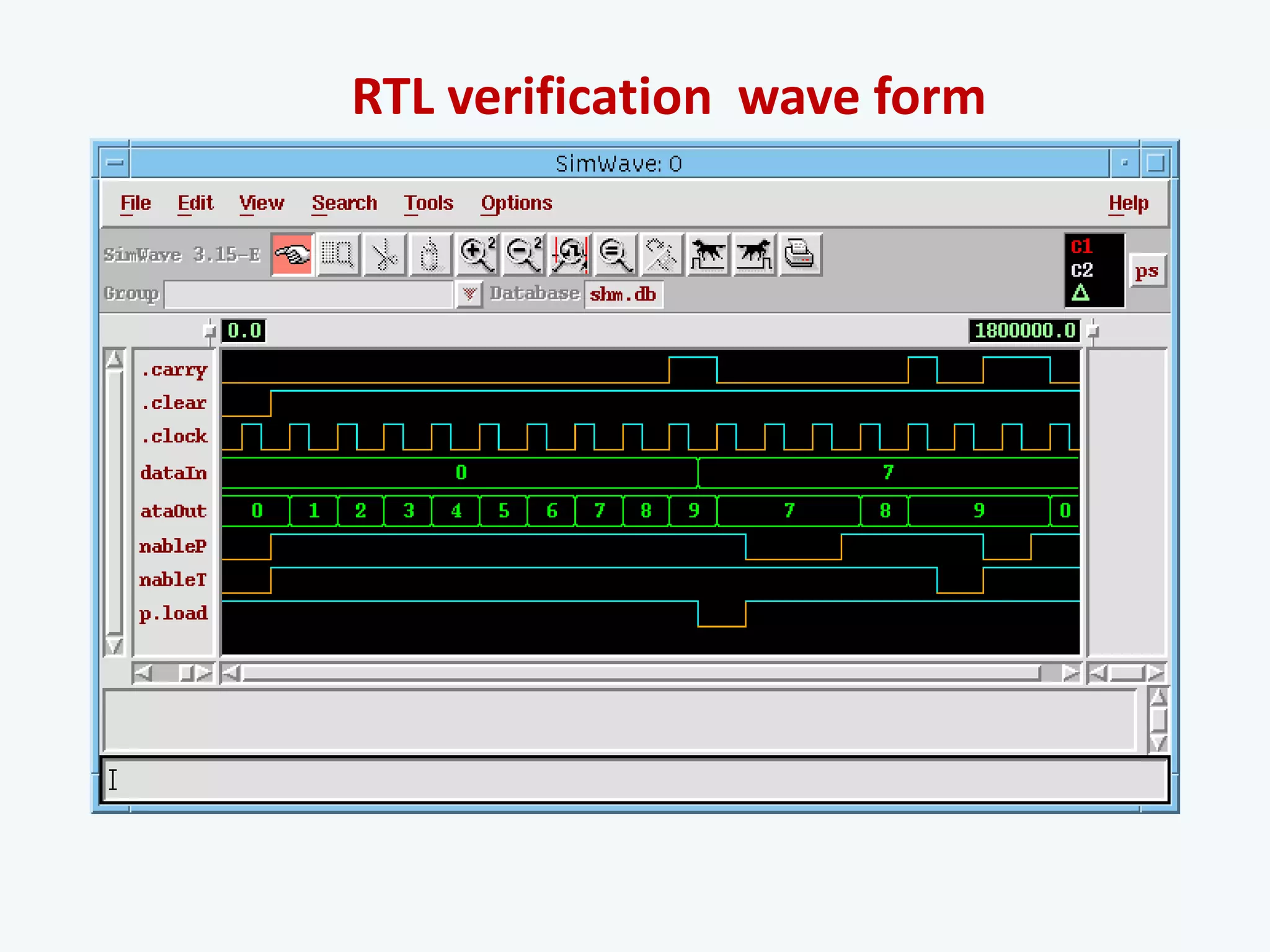
Task: Select the nableT signal name
Action: [x=174, y=580]
